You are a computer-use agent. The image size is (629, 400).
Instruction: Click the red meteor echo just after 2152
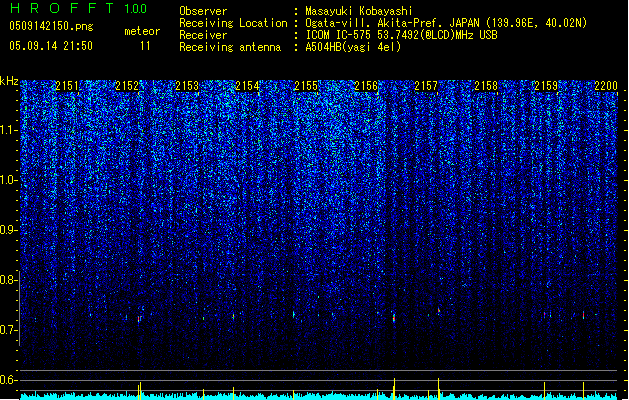(x=139, y=319)
